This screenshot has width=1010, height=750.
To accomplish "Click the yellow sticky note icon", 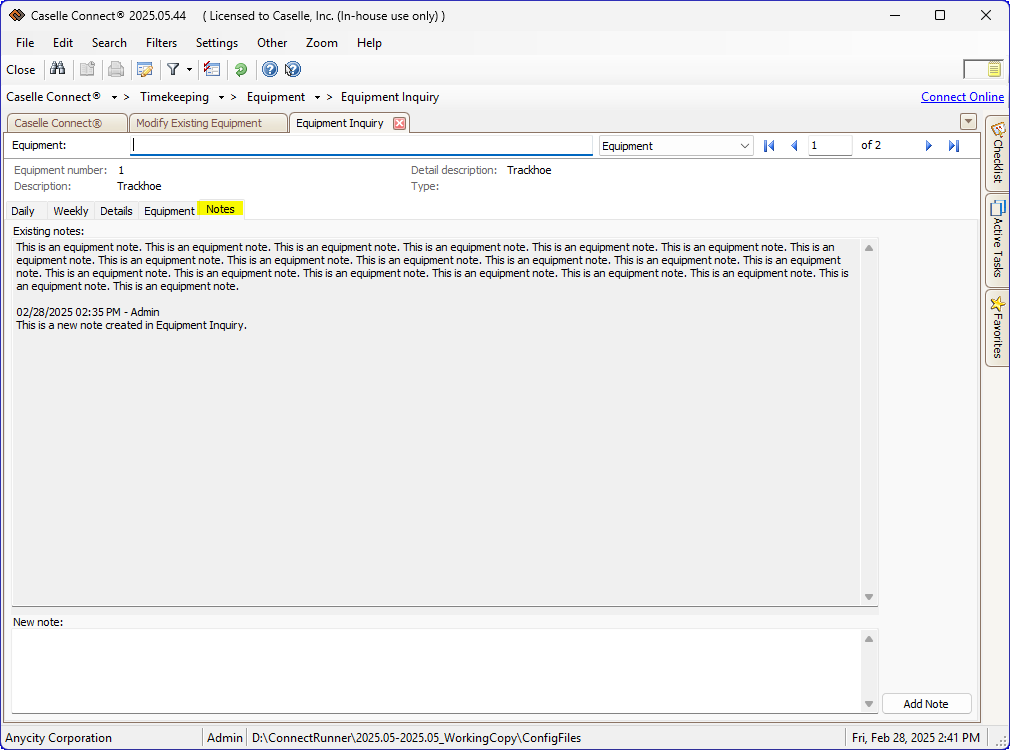I will pyautogui.click(x=994, y=69).
